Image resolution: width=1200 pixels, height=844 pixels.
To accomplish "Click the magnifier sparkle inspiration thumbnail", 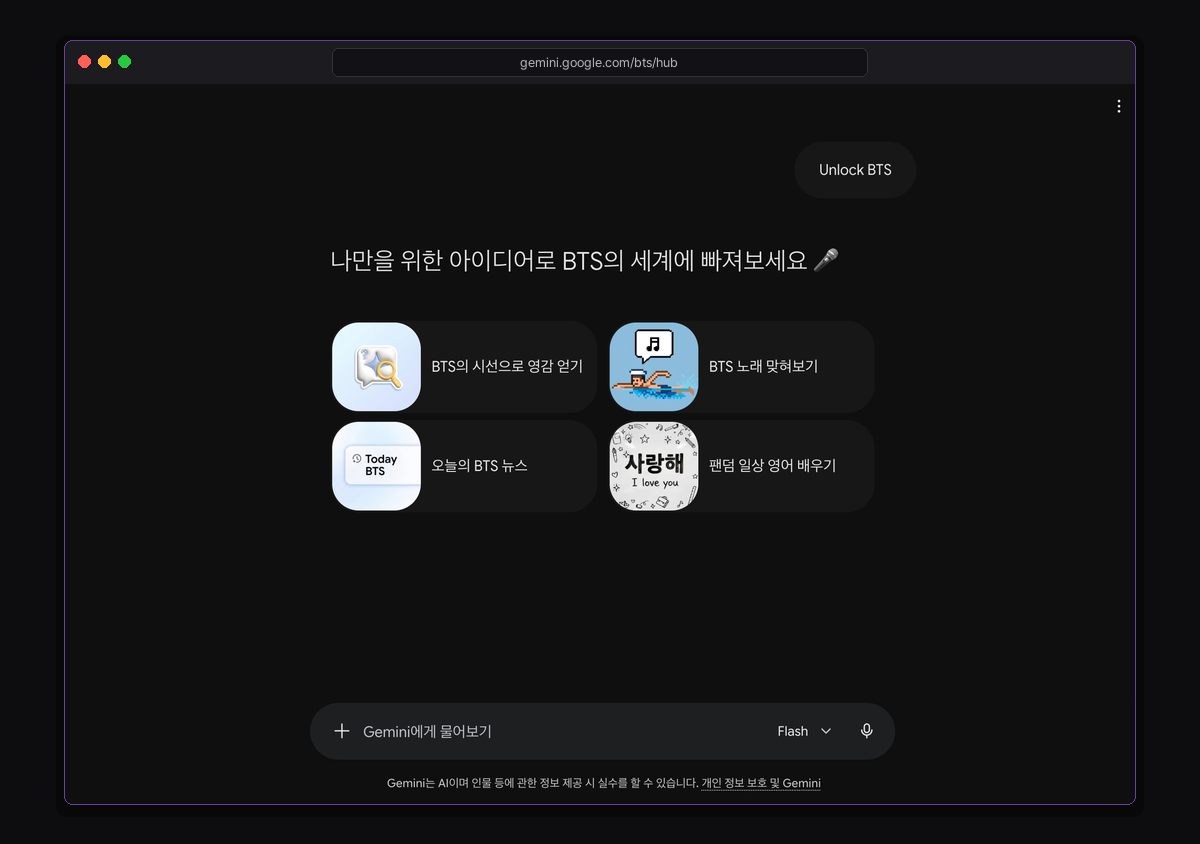I will click(376, 367).
